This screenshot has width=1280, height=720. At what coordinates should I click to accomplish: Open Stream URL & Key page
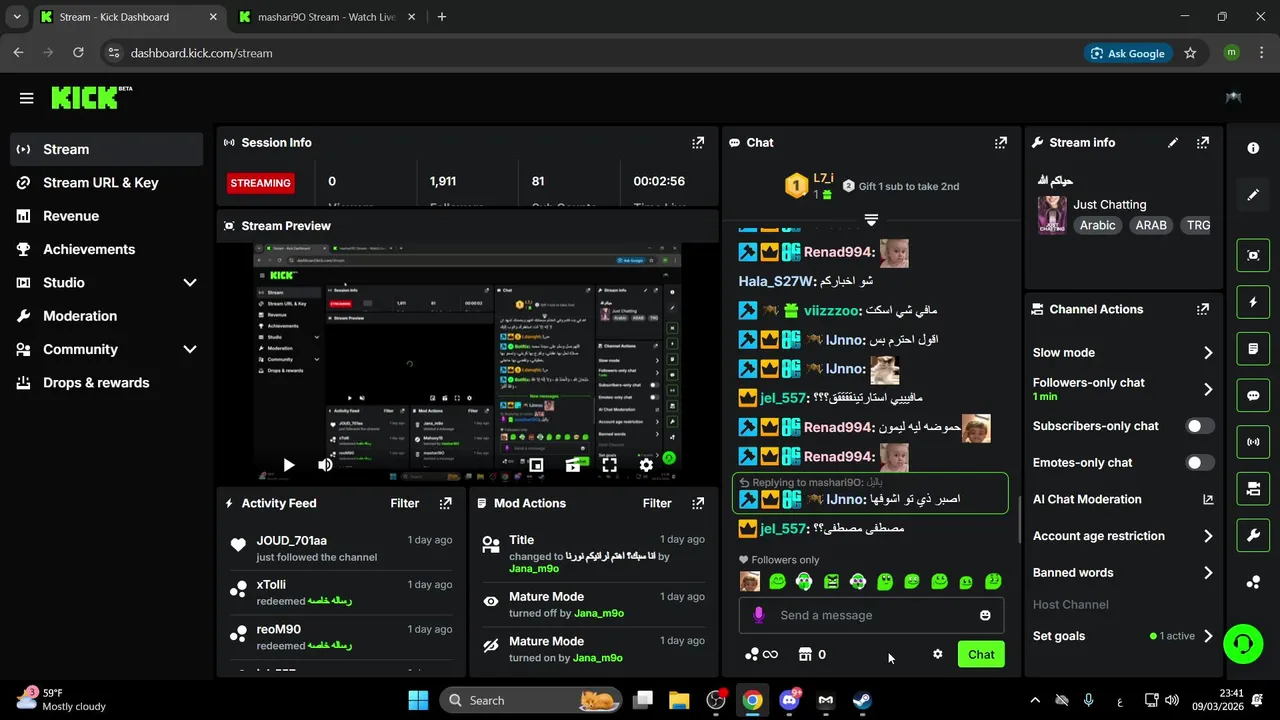coord(106,183)
